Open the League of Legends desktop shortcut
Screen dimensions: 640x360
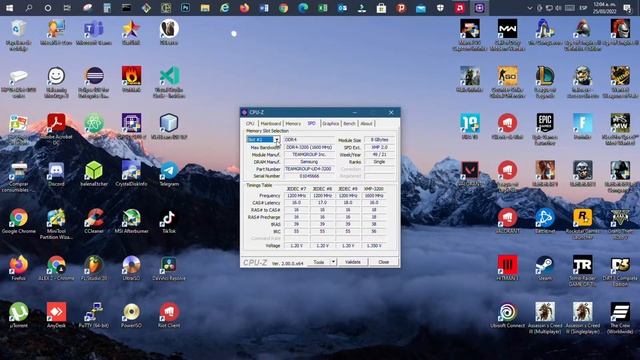click(545, 82)
